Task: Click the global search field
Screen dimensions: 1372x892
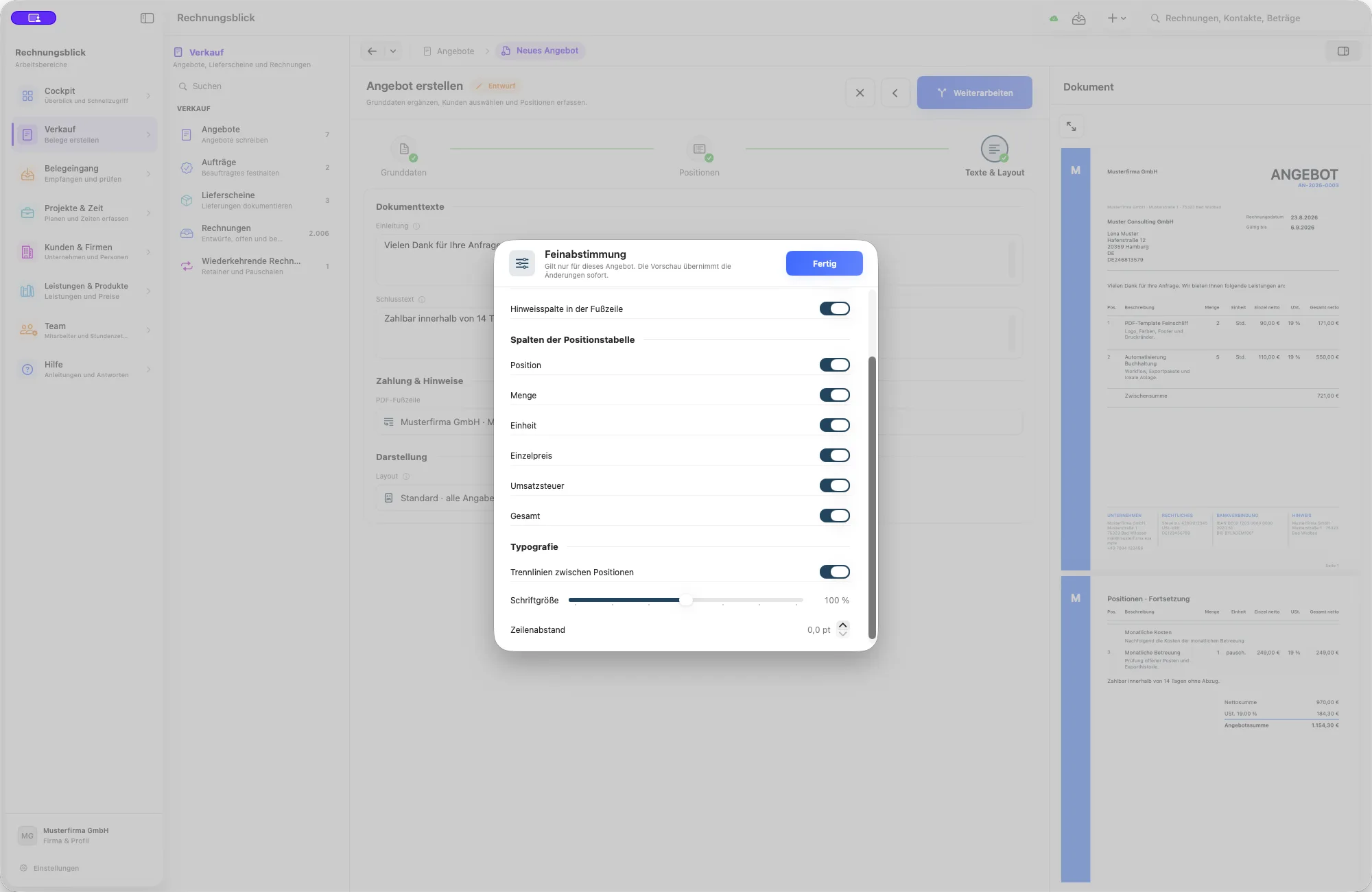Action: click(x=1252, y=19)
